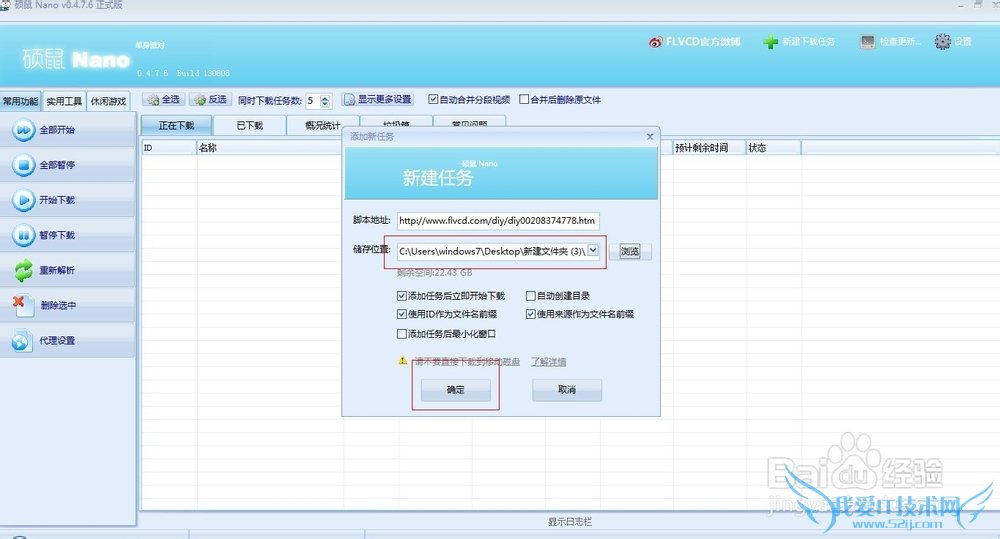
Task: Click the 名称 column header
Action: pyautogui.click(x=269, y=148)
